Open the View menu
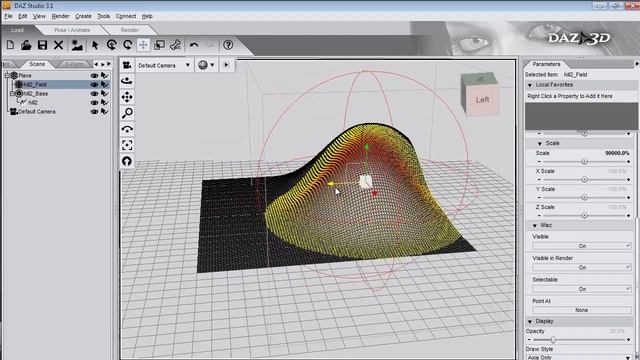Screen dimensions: 640x360 [x=39, y=16]
